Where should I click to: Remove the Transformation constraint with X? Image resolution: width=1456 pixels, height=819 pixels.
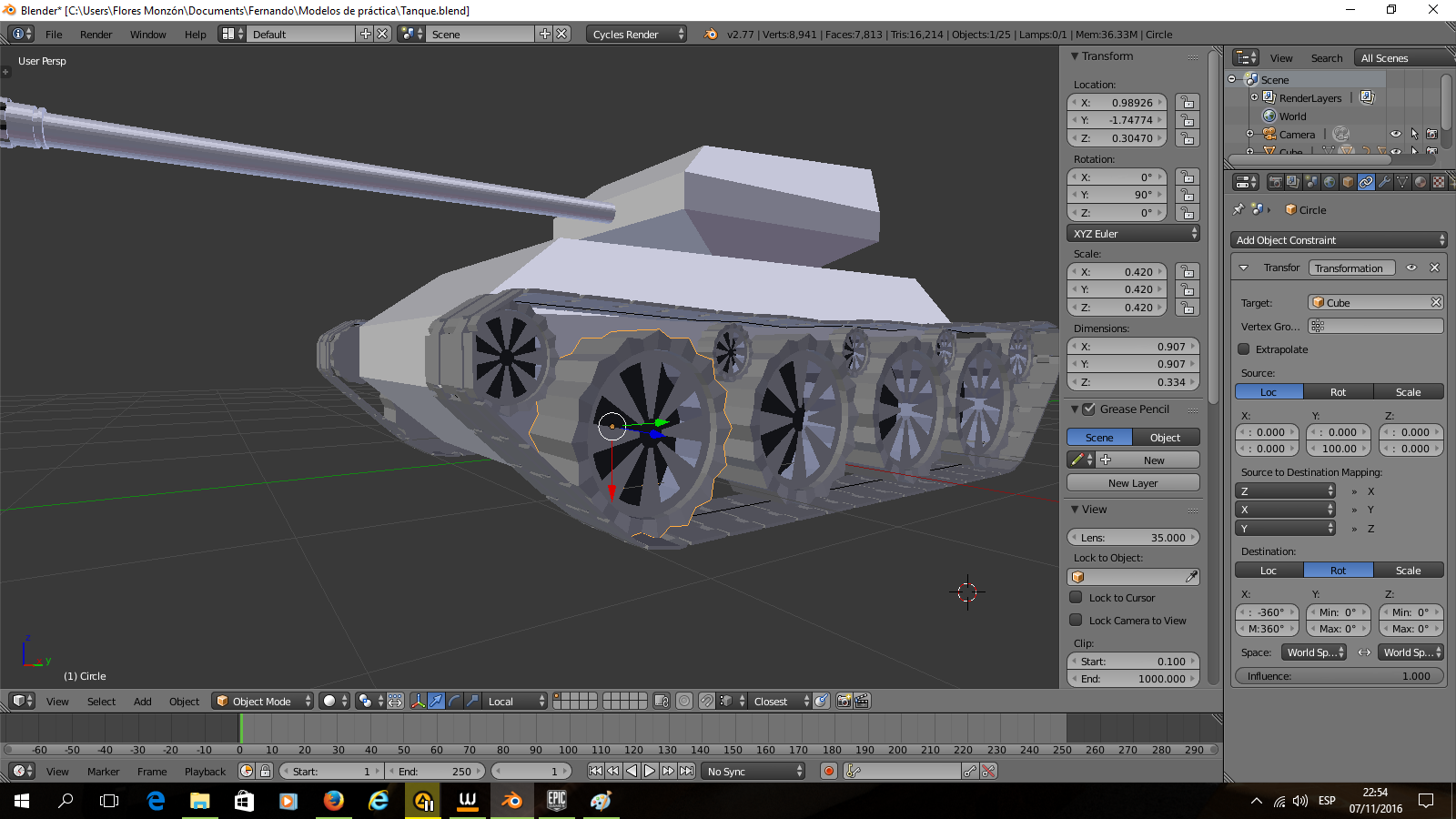(1434, 268)
